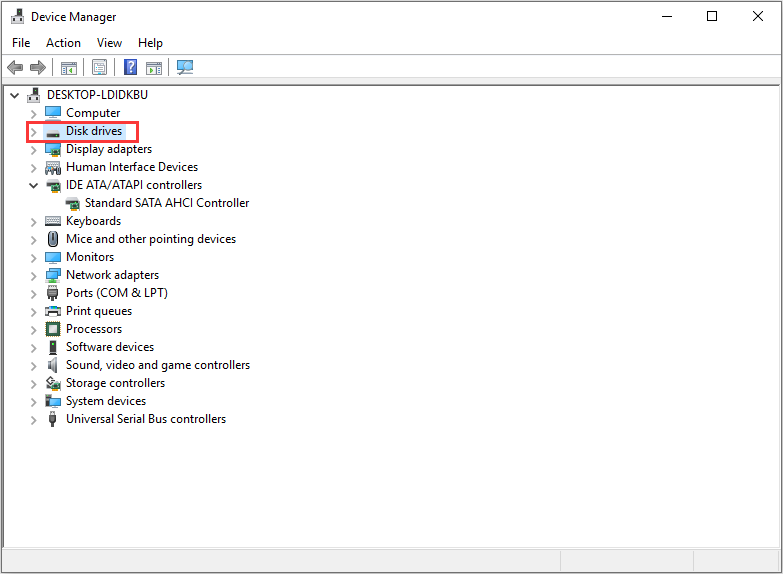Expand the Storage controllers node
Screen dimensions: 783x574
(33, 384)
